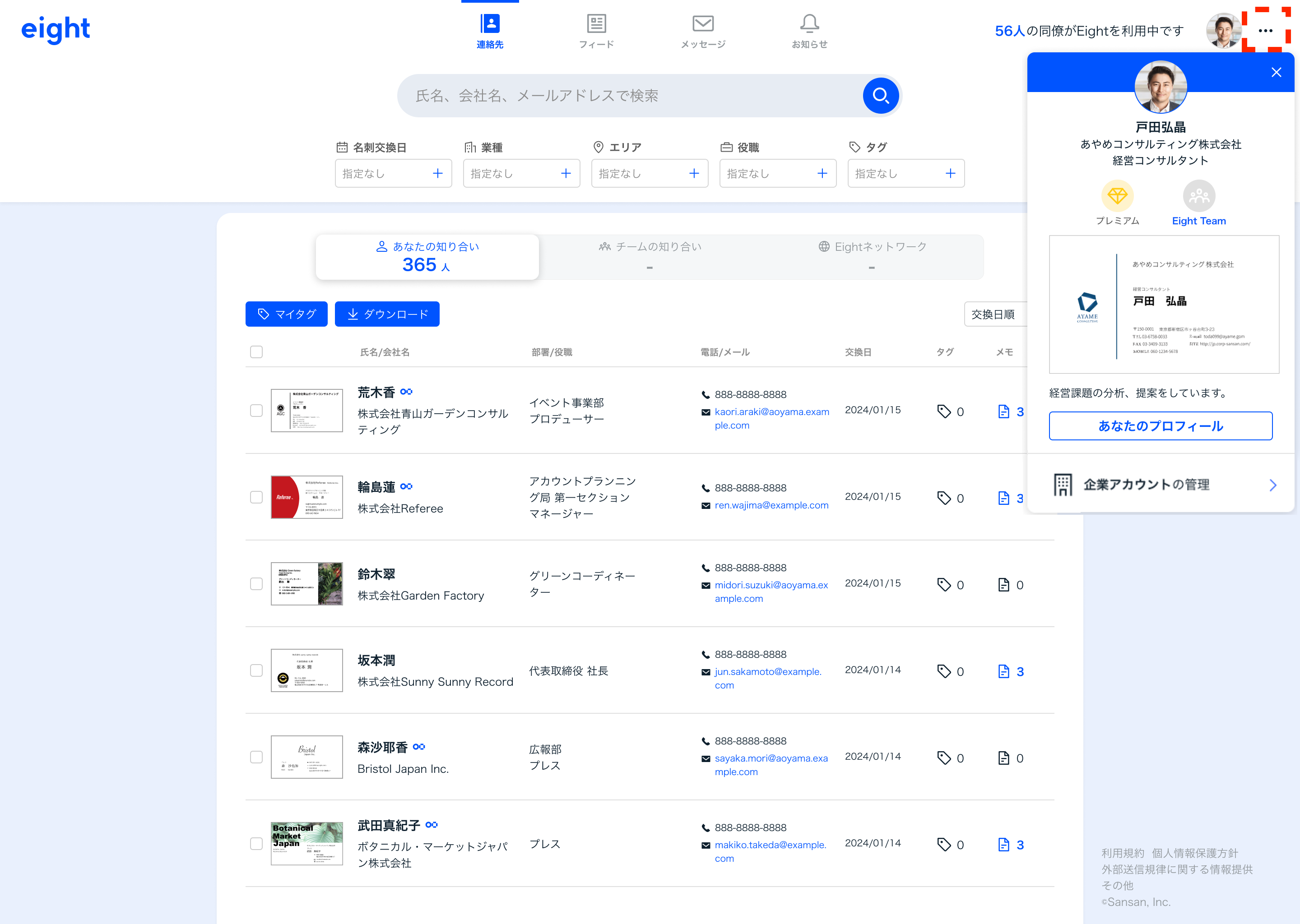Click the three-dots menu next to avatar
This screenshot has width=1300, height=924.
point(1265,31)
